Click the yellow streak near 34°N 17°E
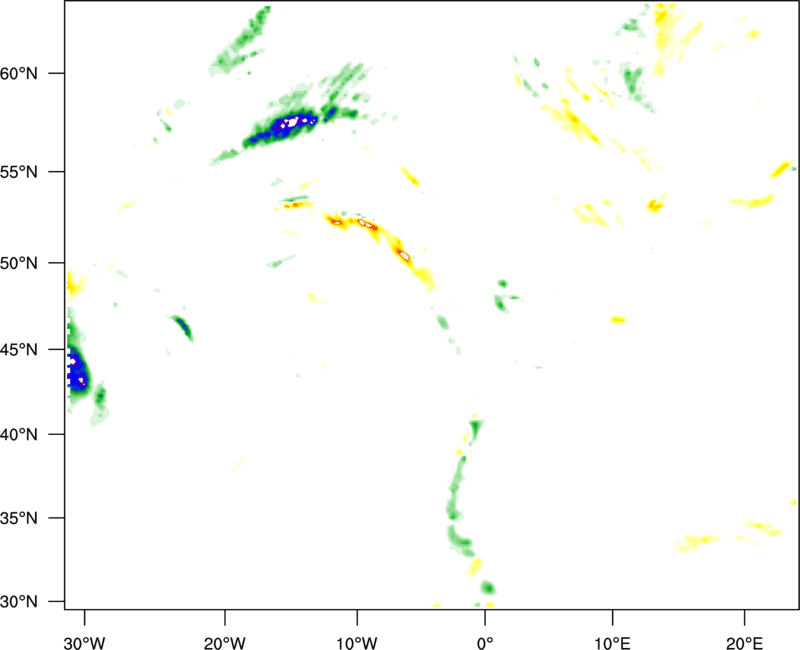The image size is (800, 650). click(700, 542)
